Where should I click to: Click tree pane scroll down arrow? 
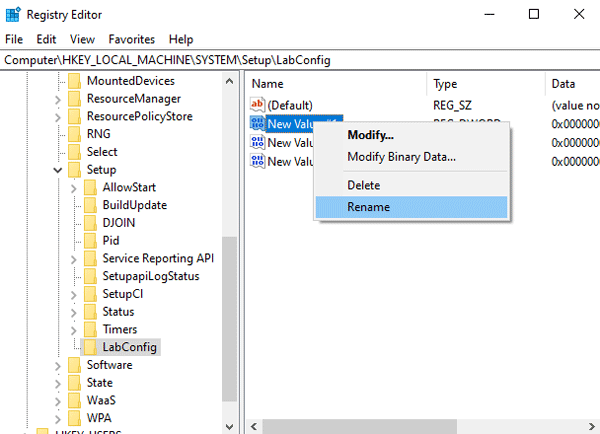[x=230, y=426]
